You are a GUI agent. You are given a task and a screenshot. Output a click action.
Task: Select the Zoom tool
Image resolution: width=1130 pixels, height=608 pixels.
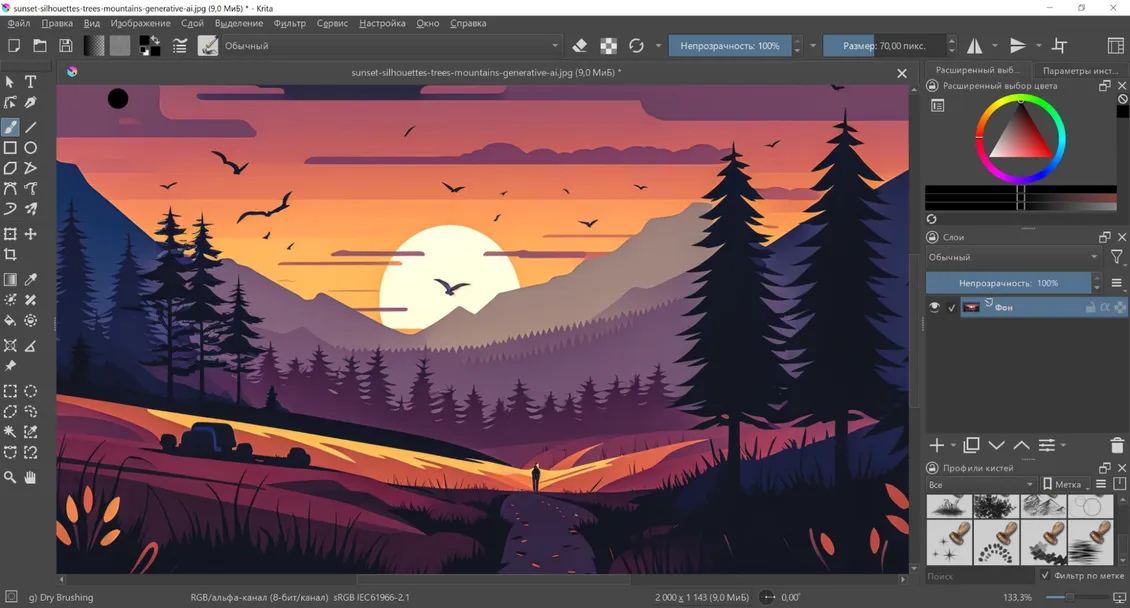(11, 477)
